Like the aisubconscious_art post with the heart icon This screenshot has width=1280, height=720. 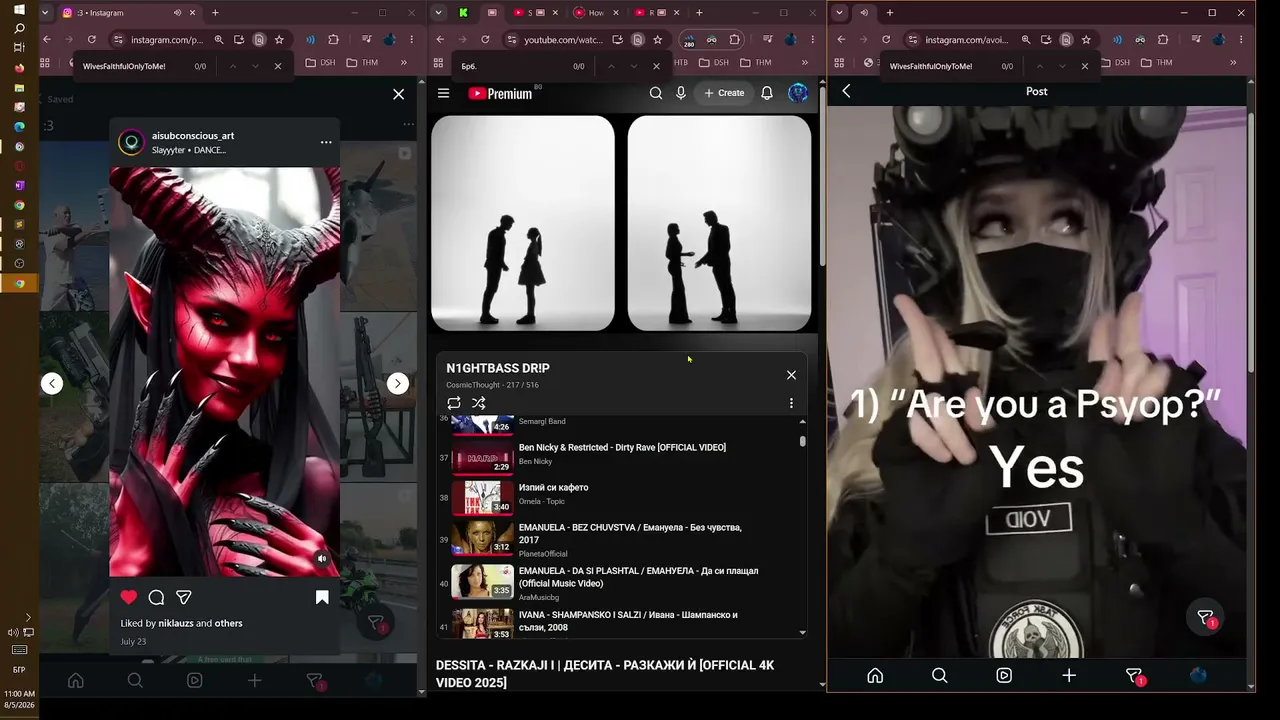128,597
